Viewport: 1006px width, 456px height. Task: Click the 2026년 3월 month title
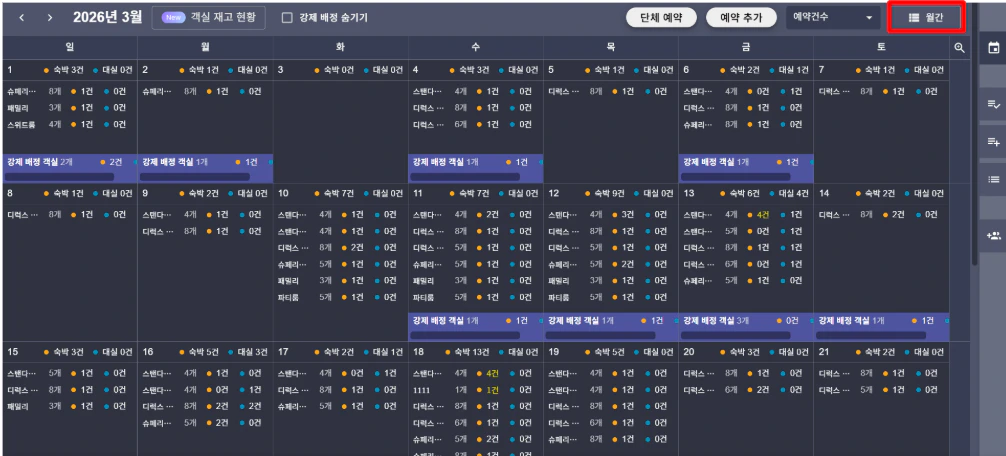pos(107,17)
